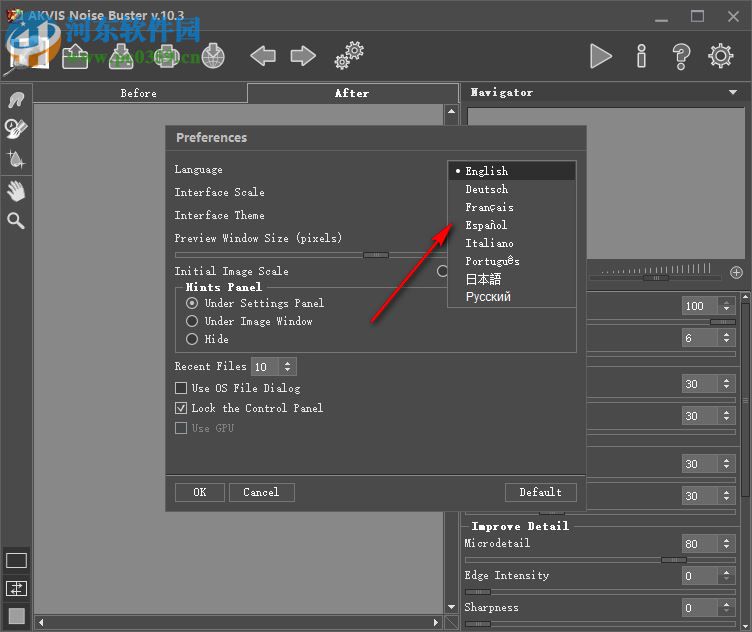Confirm preferences with OK button
The image size is (752, 632).
coord(200,492)
